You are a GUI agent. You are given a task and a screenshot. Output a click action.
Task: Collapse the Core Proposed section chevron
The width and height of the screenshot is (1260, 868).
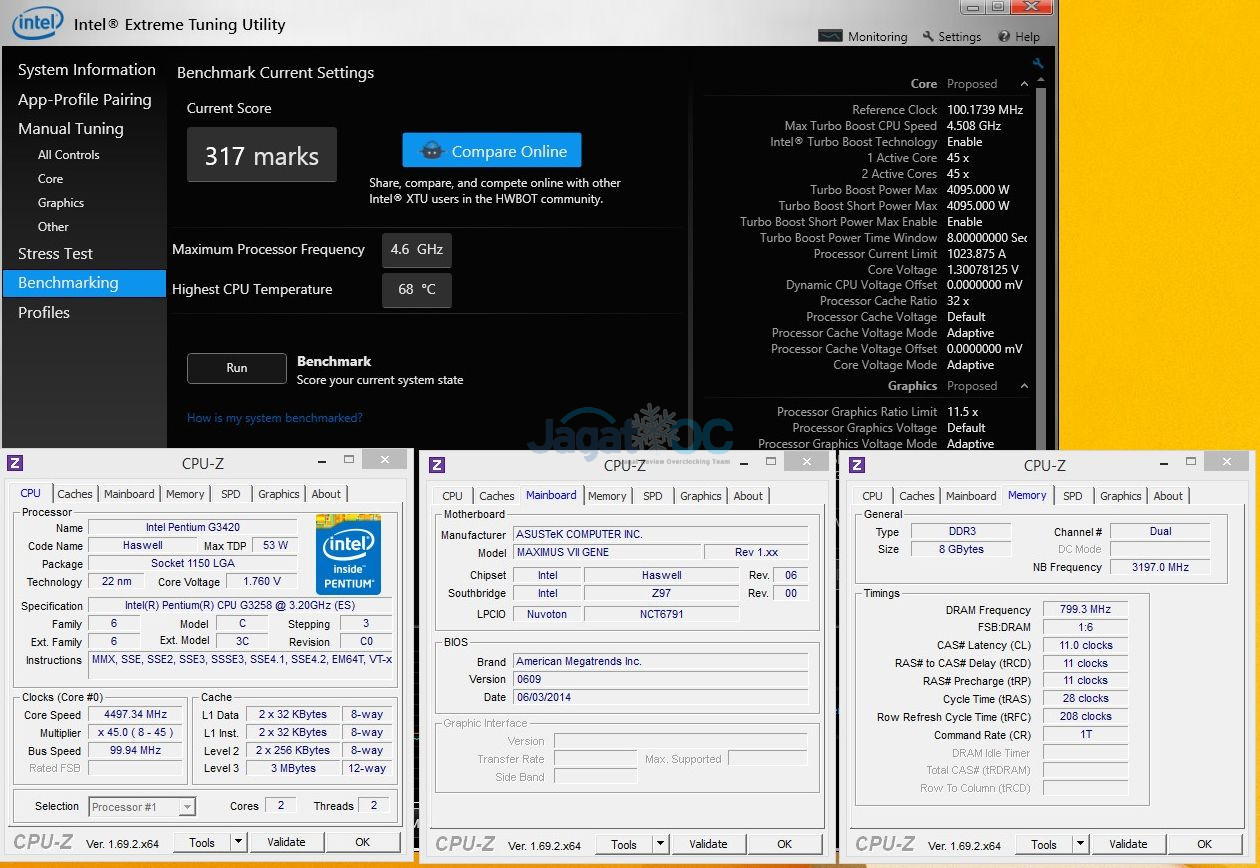point(1024,83)
